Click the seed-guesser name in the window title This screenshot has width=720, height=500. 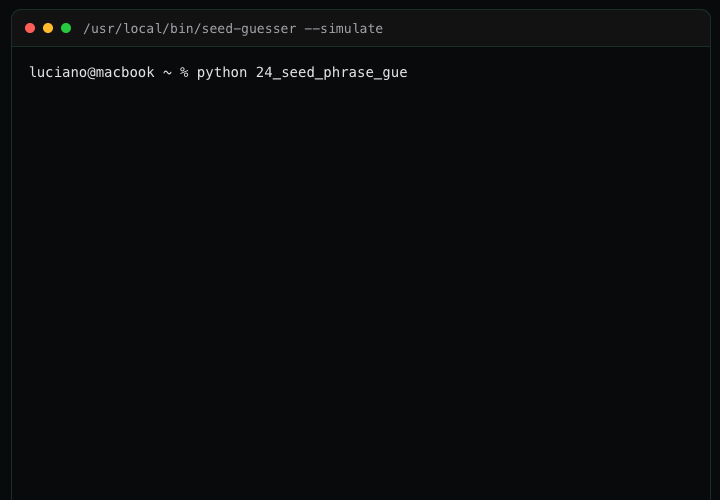pyautogui.click(x=248, y=28)
